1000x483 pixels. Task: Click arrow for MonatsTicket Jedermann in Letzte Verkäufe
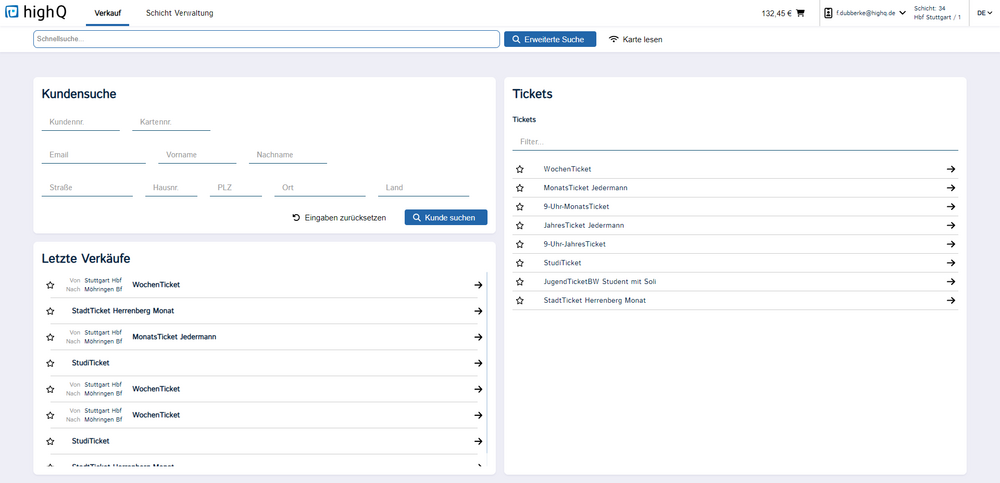pos(478,337)
